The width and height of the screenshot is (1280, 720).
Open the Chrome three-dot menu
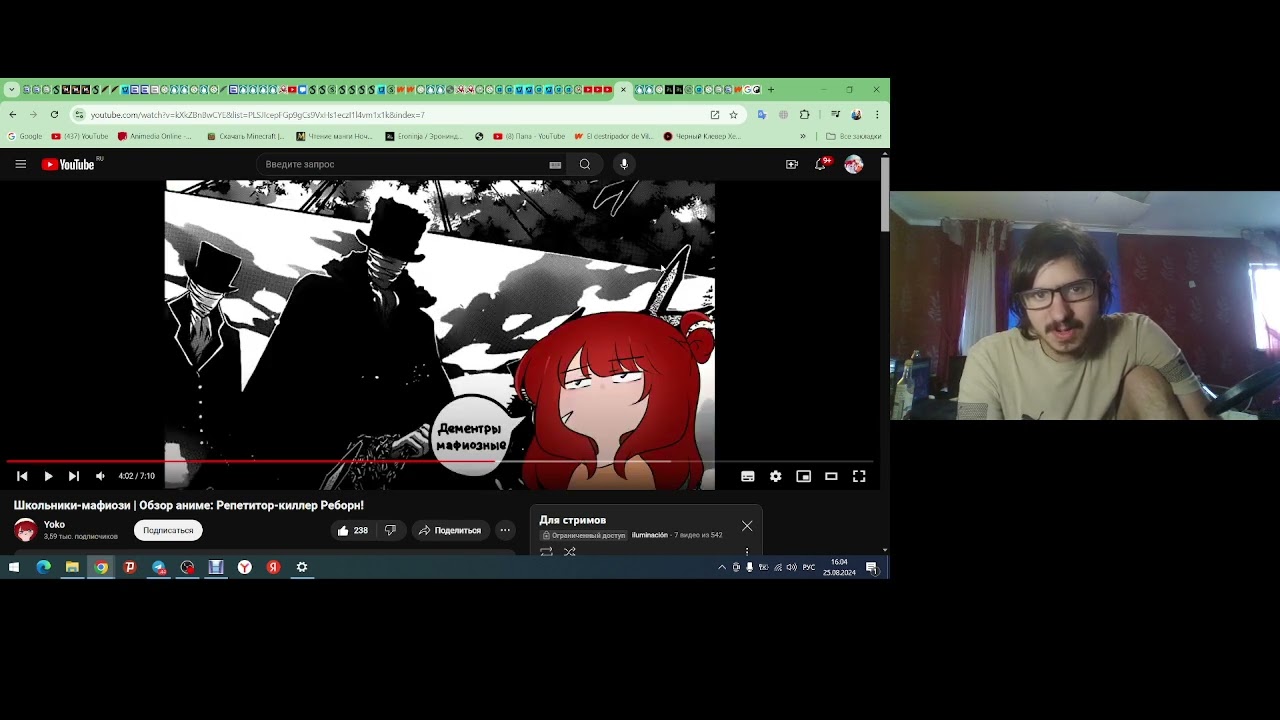pos(877,115)
